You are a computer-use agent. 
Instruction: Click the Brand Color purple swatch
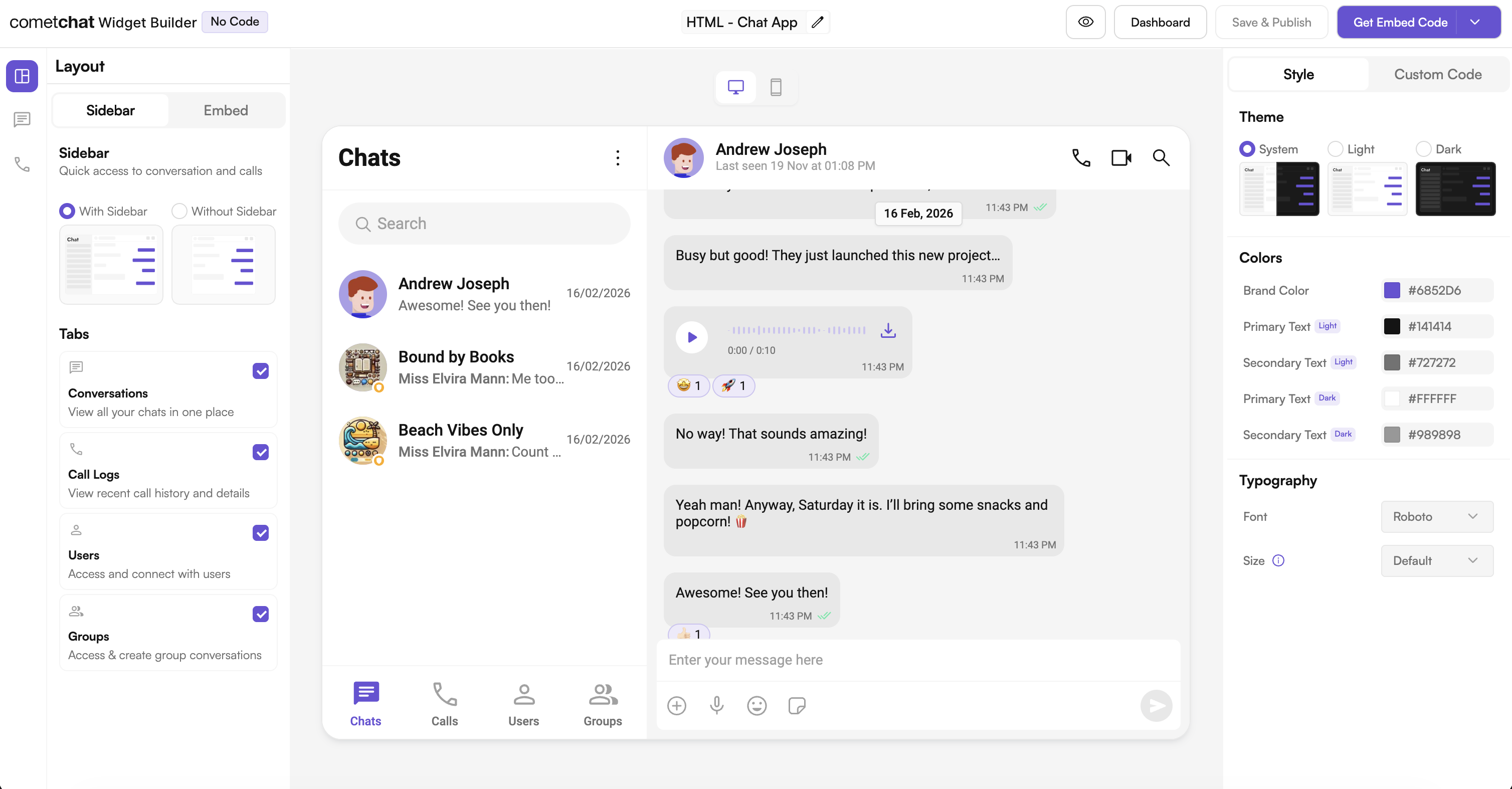1392,290
